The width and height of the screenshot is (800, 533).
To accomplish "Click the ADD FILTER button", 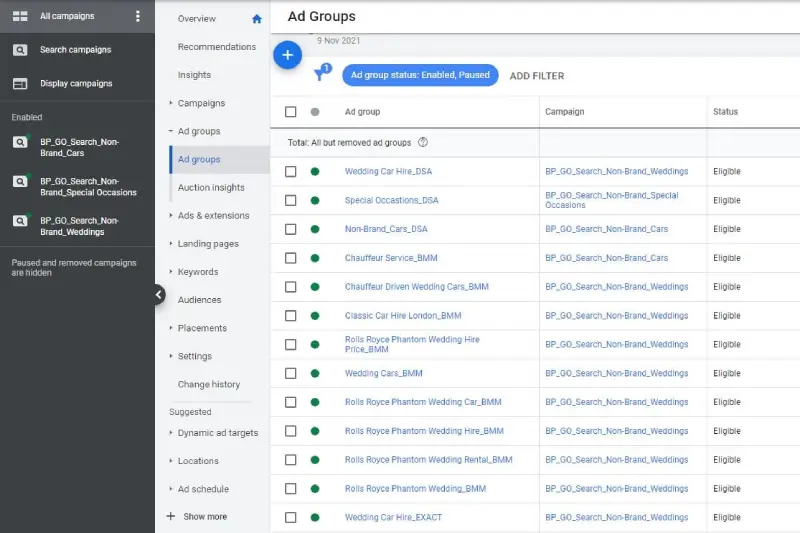I will click(537, 76).
